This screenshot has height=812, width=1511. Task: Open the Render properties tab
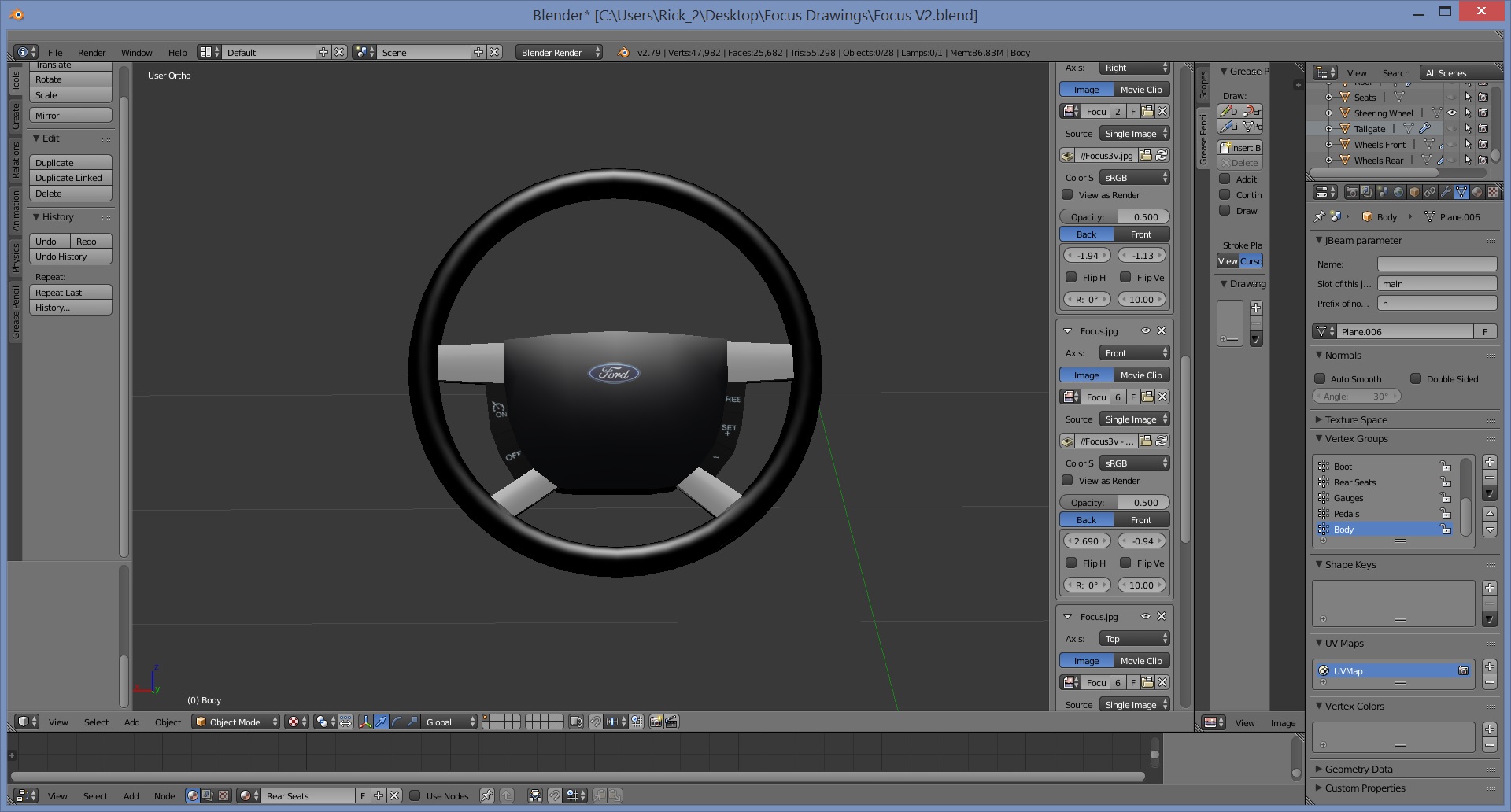(1352, 192)
